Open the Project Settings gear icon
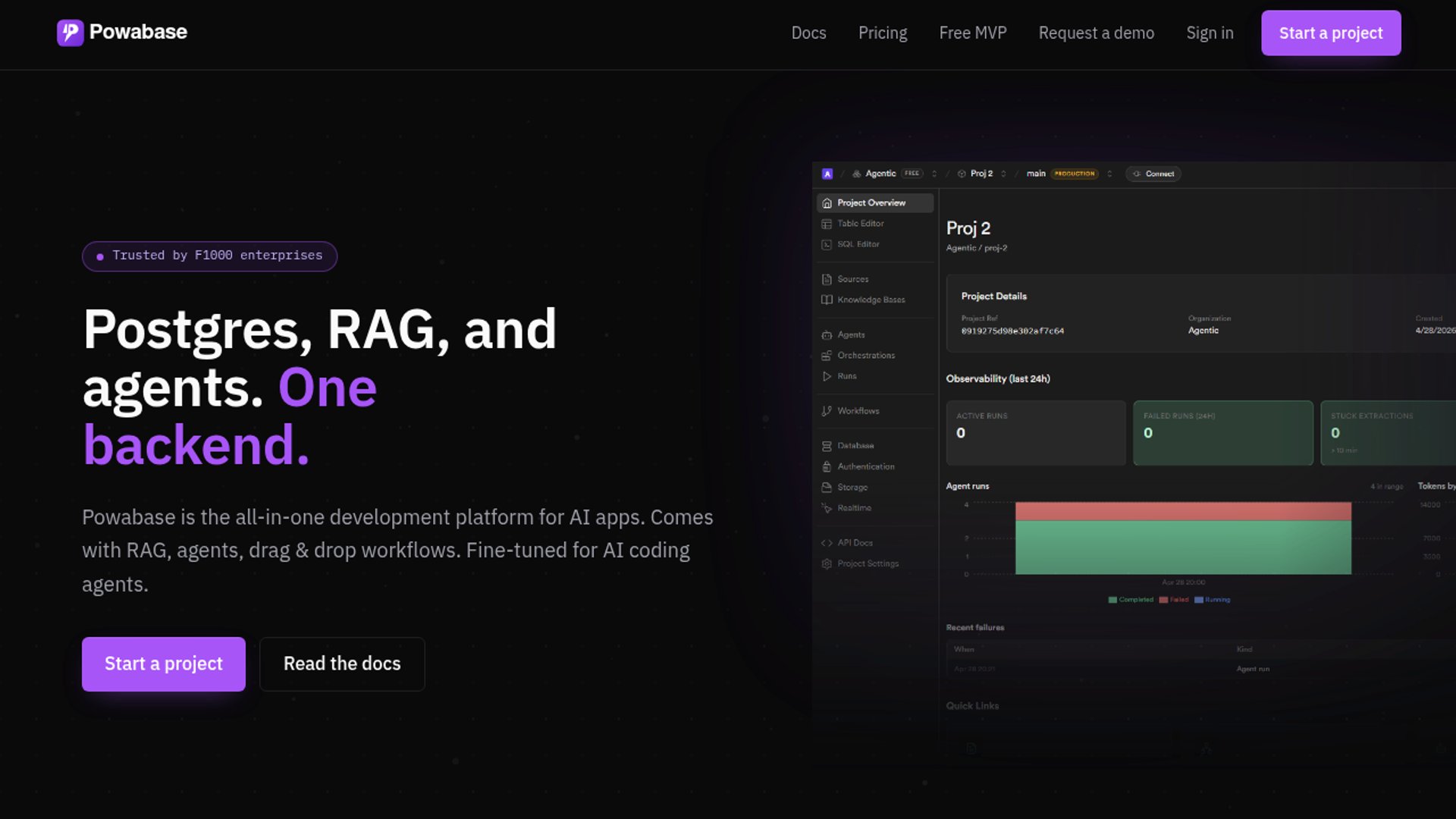The width and height of the screenshot is (1456, 819). point(827,563)
